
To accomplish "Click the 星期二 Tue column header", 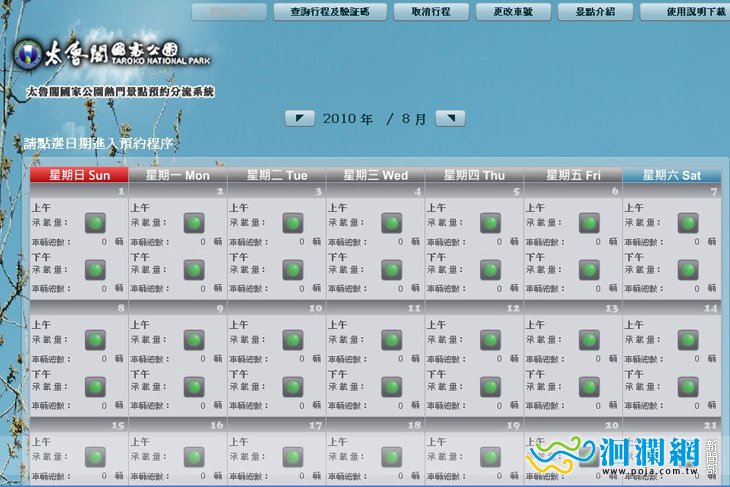I will point(277,175).
